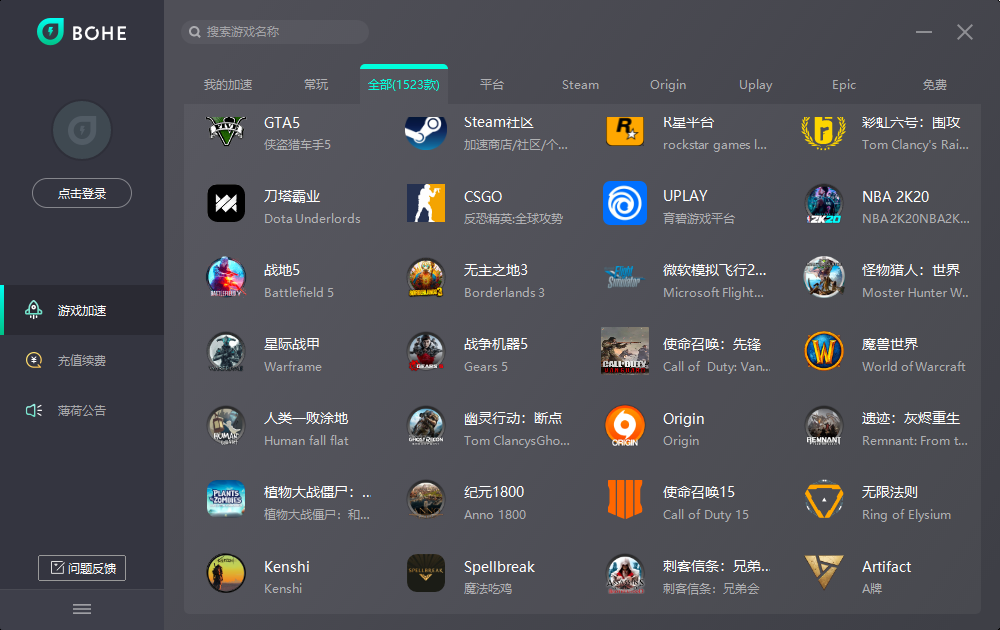Open the 刺客信条 Assassin's Creed icon
Viewport: 1000px width, 630px height.
tap(624, 574)
